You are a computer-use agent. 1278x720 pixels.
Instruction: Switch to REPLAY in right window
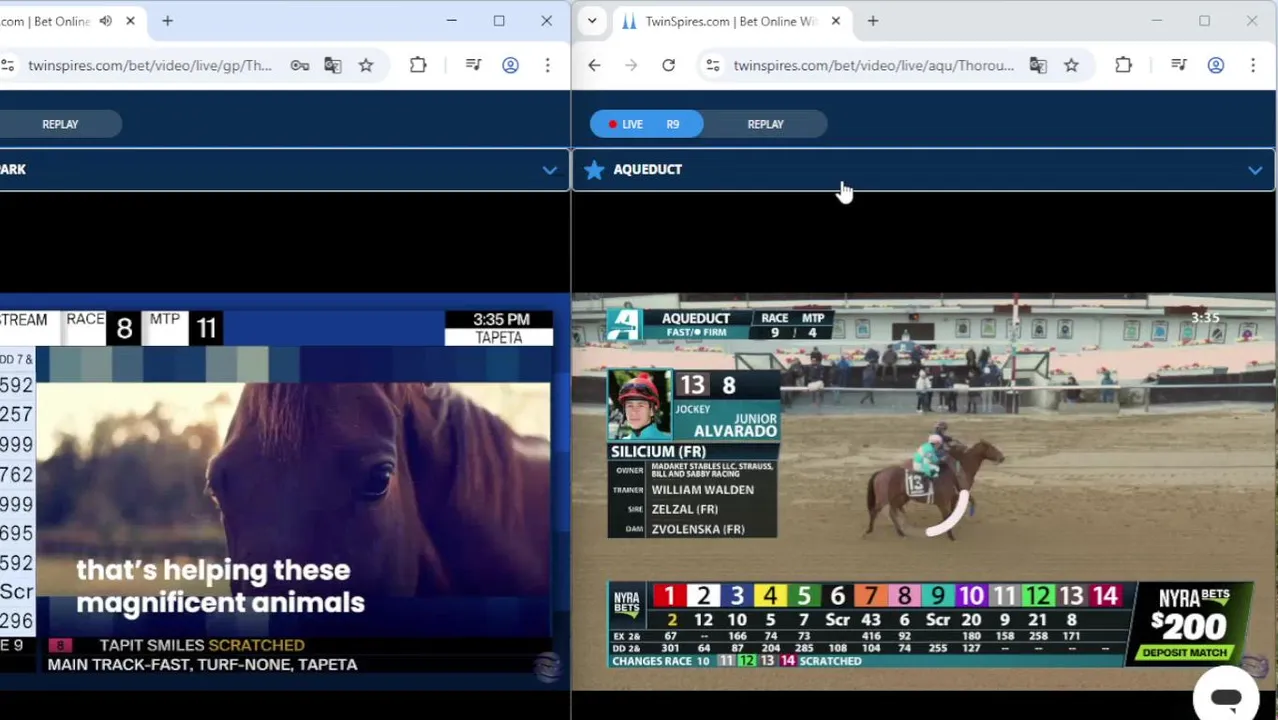click(x=766, y=124)
